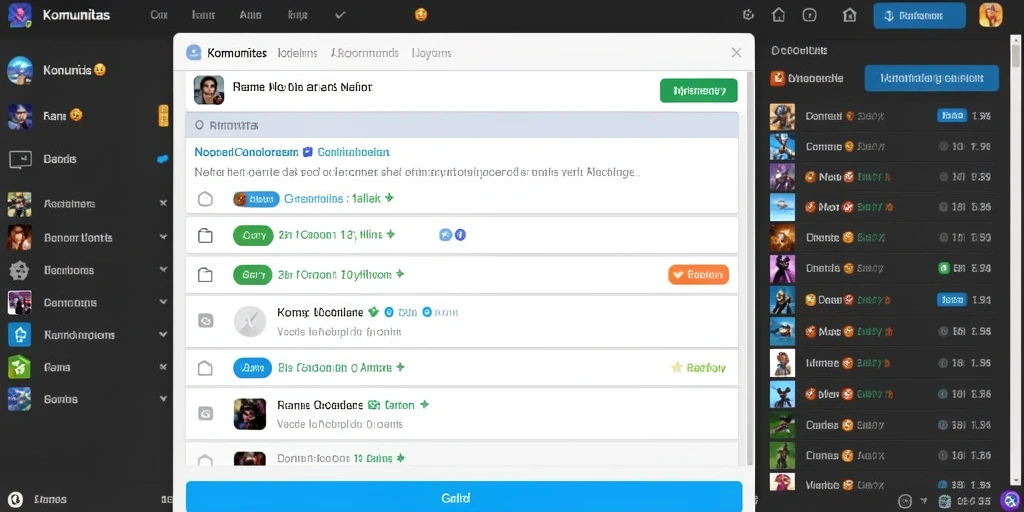Click the dialog's vertical scrollbar
1024x512 pixels.
pos(749,268)
